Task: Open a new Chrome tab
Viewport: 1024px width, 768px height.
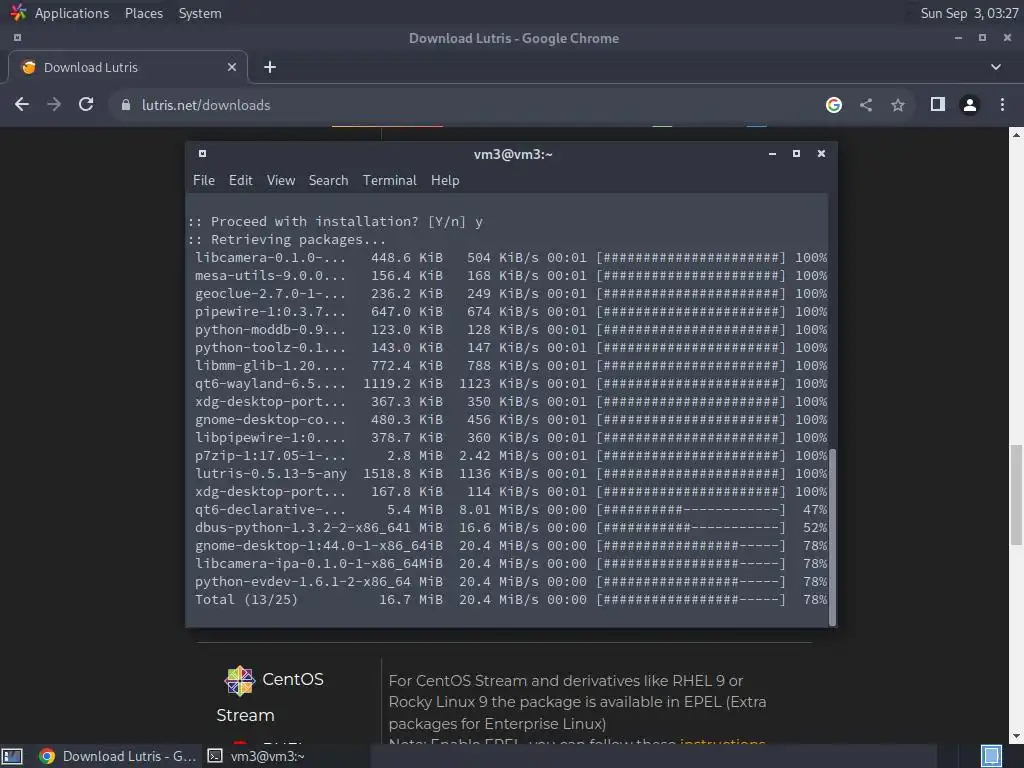Action: (270, 67)
